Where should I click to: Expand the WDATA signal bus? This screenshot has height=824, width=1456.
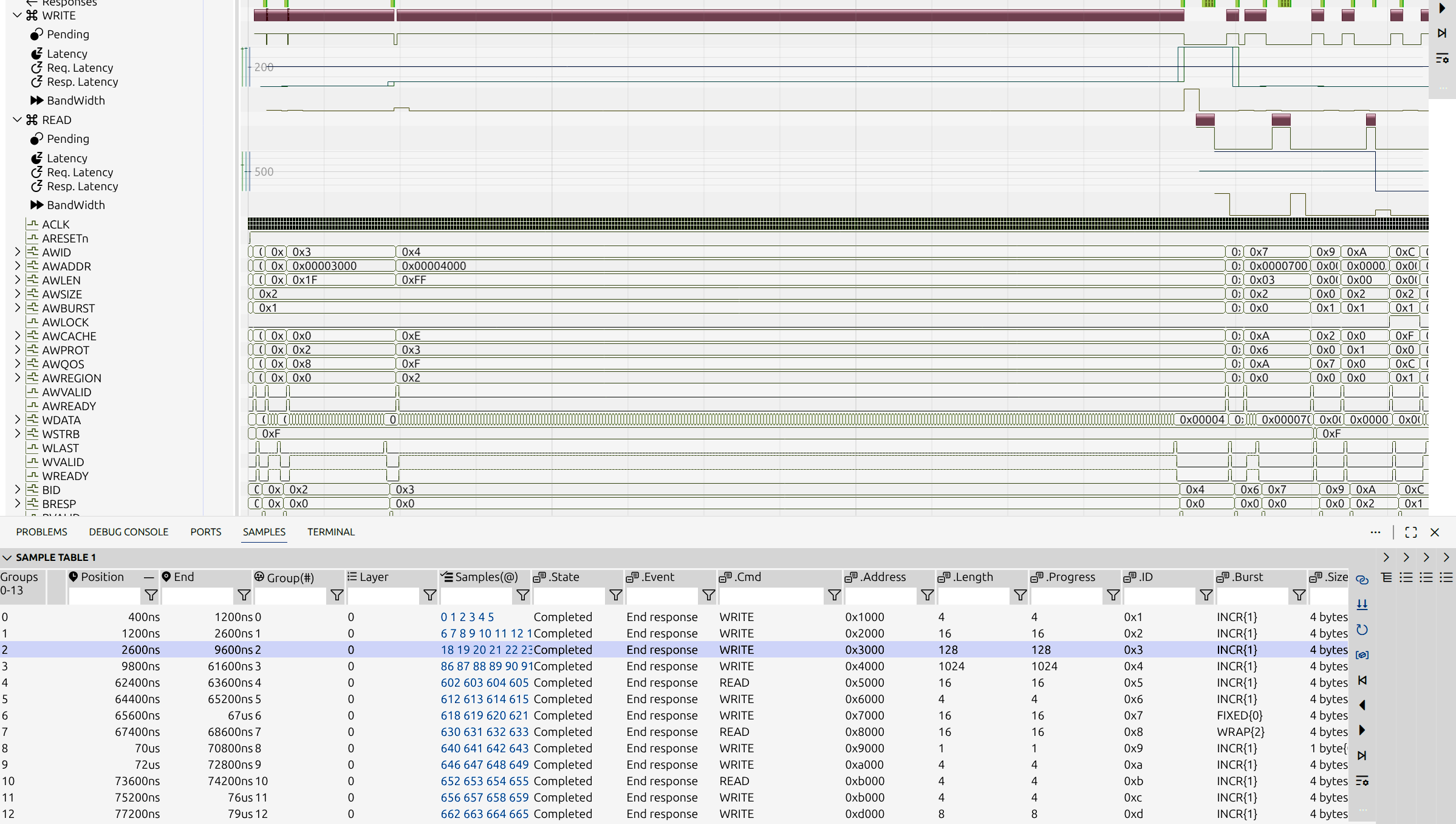17,420
